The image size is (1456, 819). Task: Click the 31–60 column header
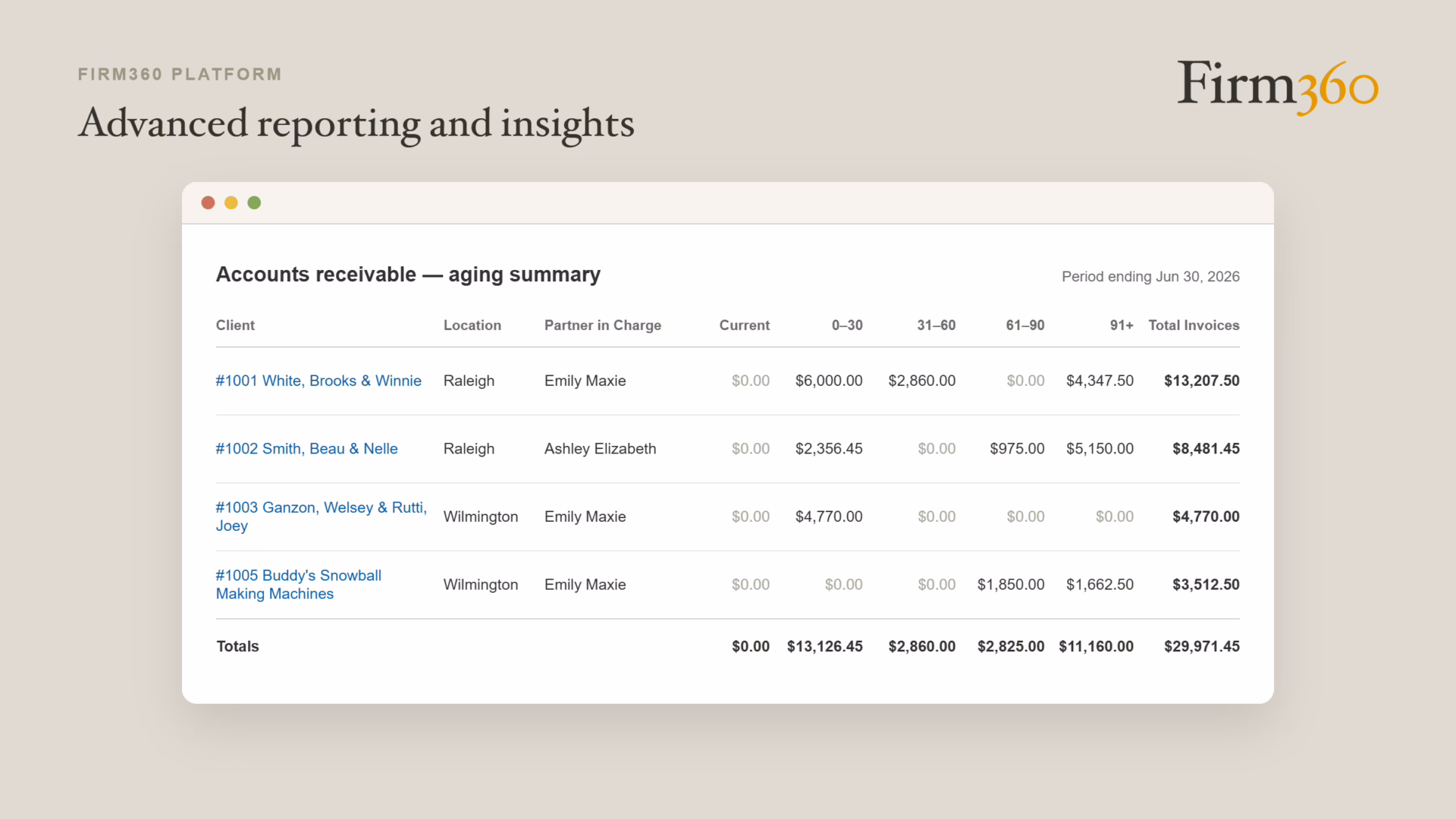(x=937, y=325)
